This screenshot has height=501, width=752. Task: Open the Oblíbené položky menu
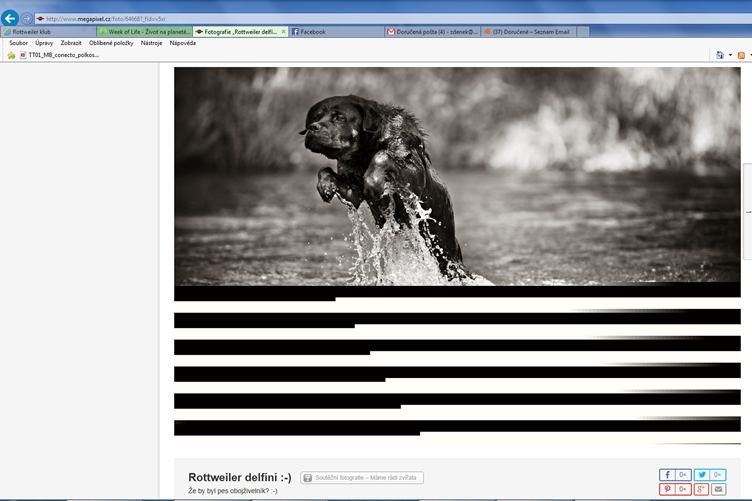coord(111,43)
